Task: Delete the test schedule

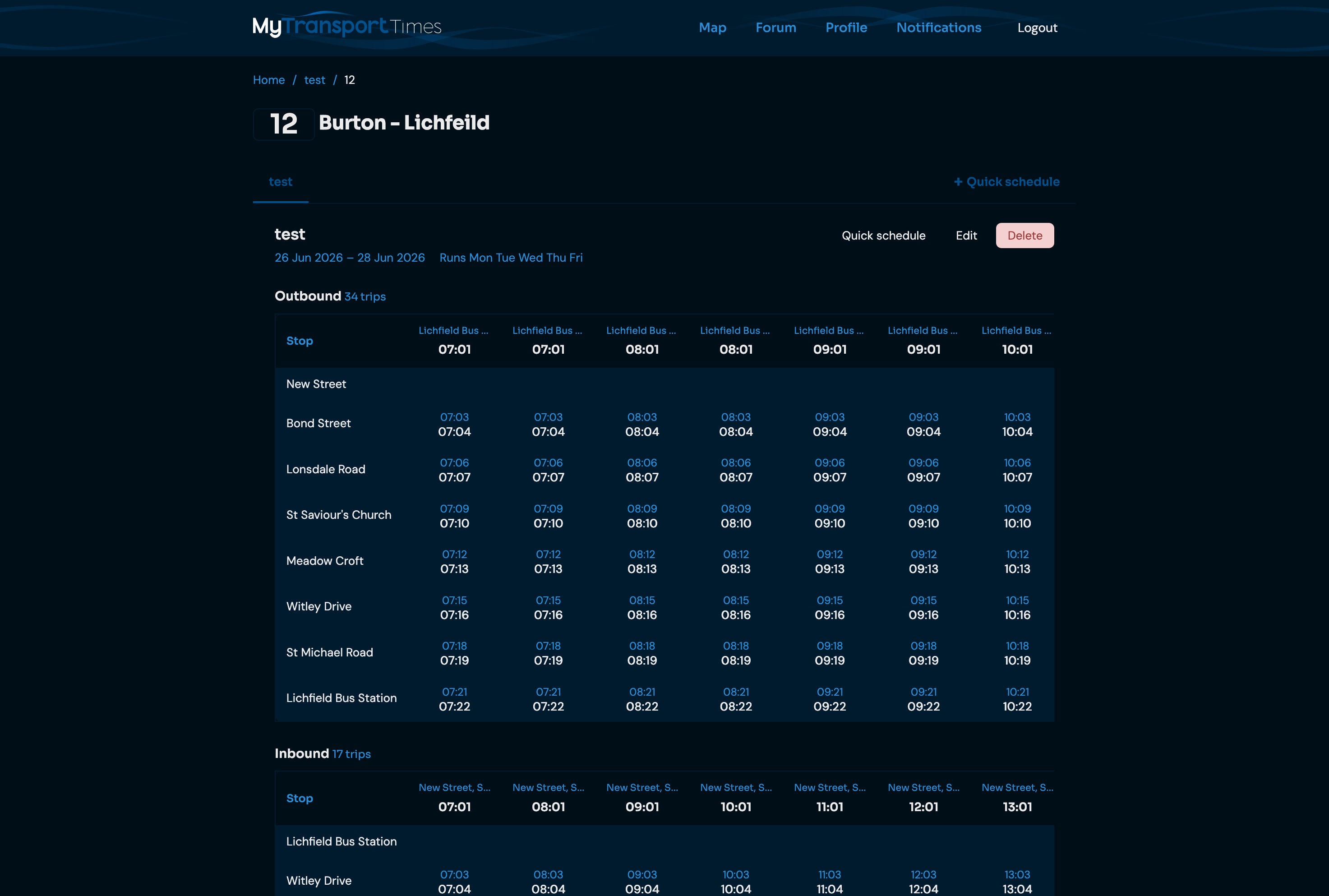Action: [x=1024, y=236]
